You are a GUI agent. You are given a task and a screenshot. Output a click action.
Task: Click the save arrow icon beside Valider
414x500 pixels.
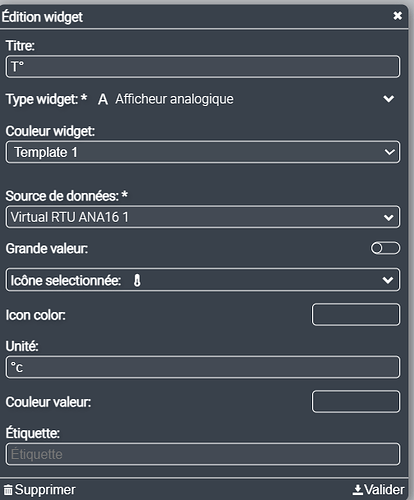[357, 490]
